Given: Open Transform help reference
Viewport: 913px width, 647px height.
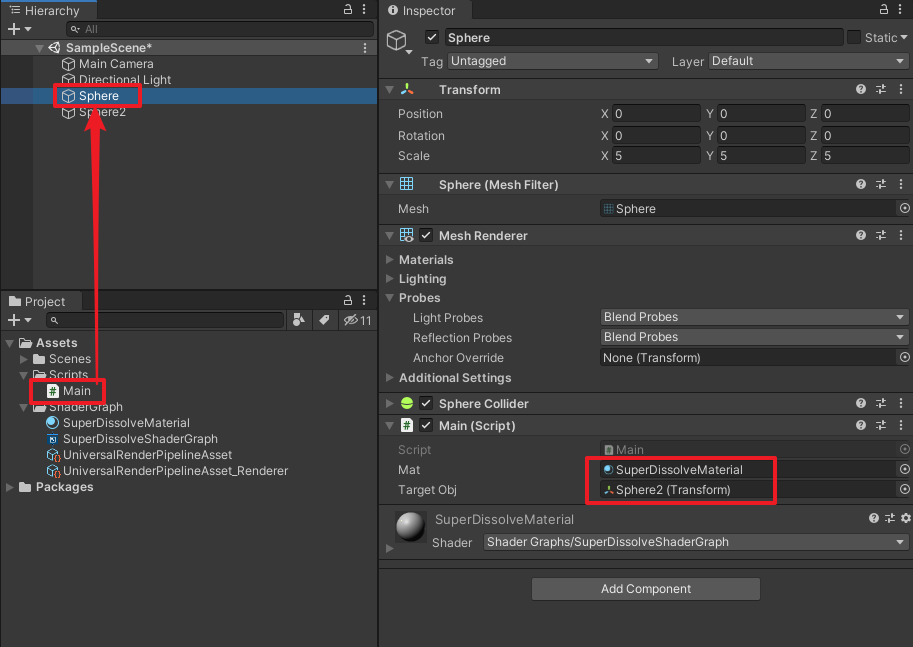Looking at the screenshot, I should [861, 89].
